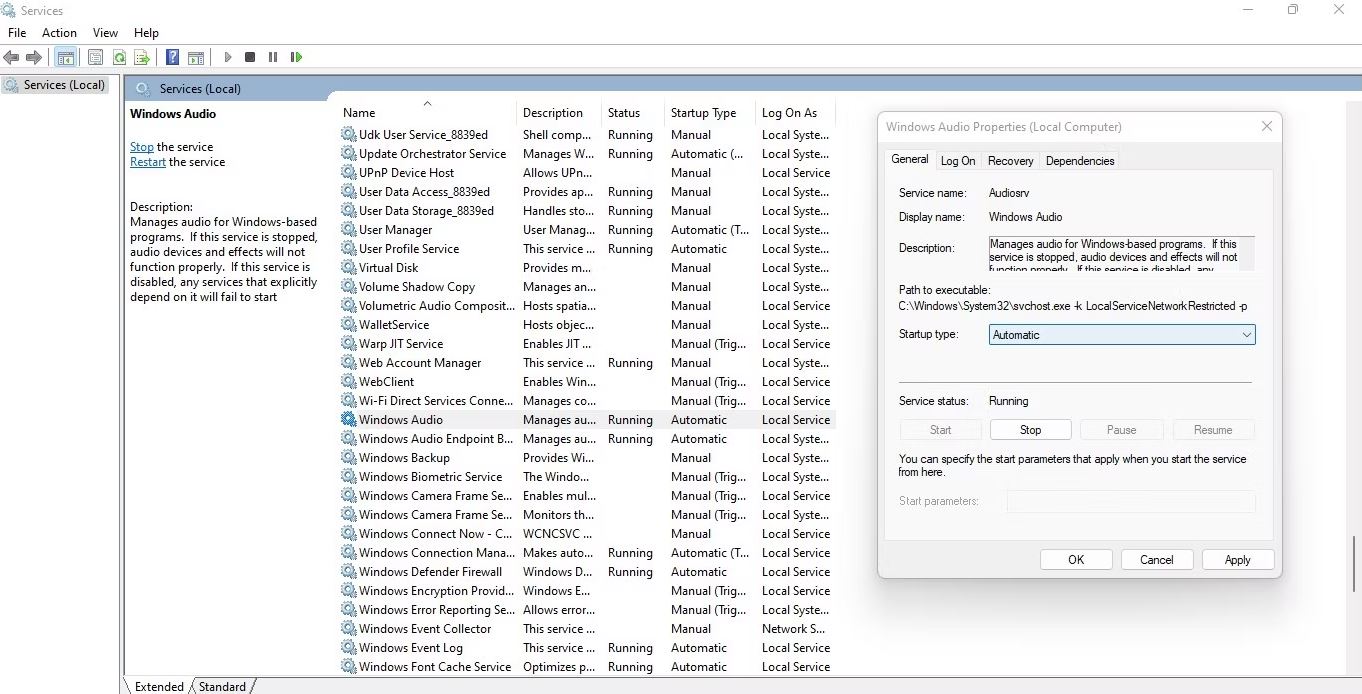Image resolution: width=1362 pixels, height=694 pixels.
Task: Select the Windows Font Cache Service row
Action: (x=587, y=667)
